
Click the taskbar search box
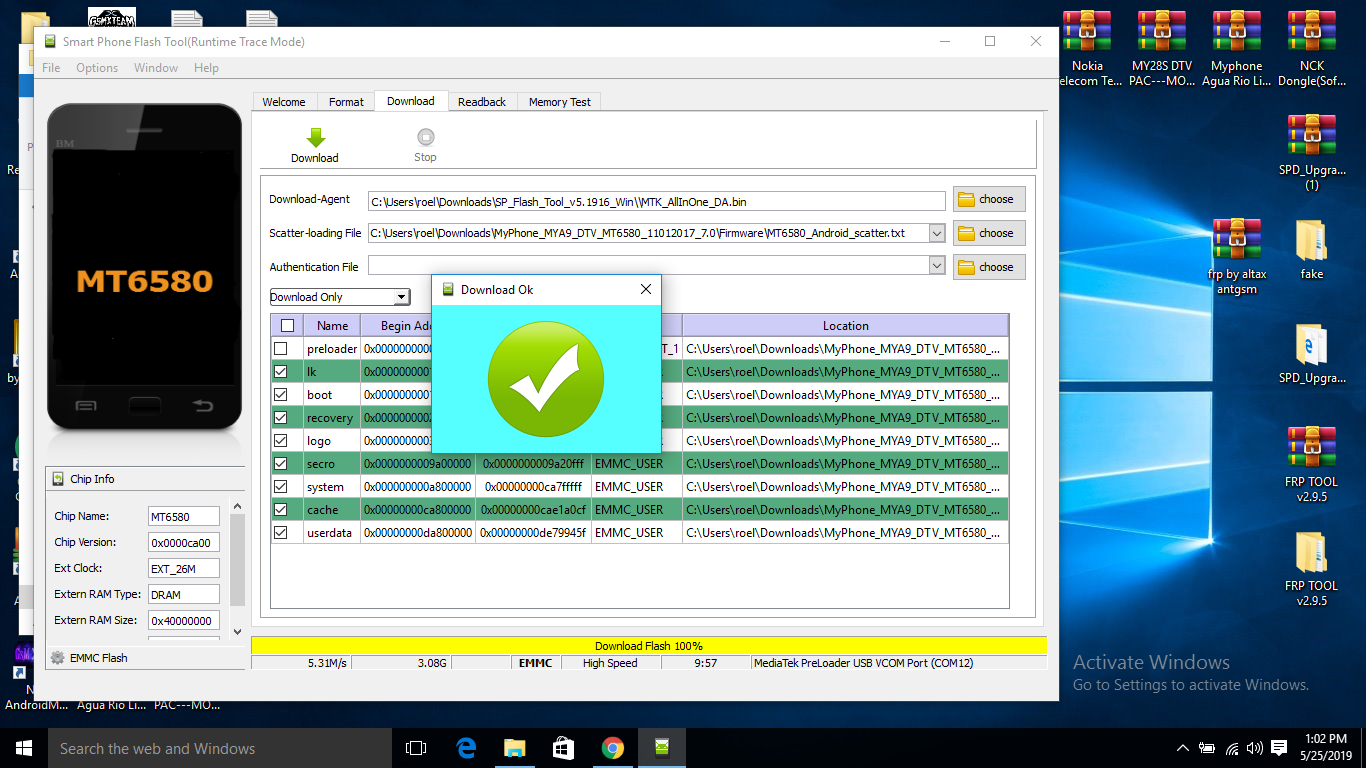[x=220, y=748]
